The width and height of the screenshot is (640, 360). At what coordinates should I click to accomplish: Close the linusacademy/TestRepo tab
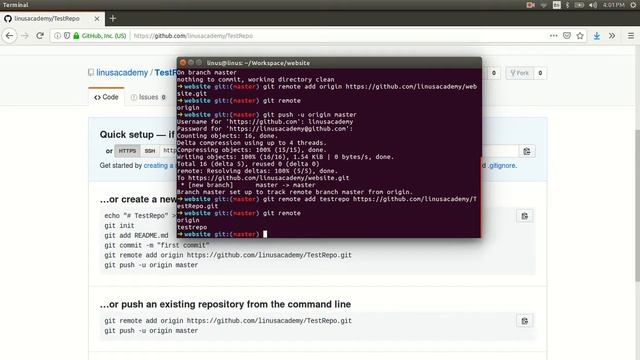click(x=97, y=19)
